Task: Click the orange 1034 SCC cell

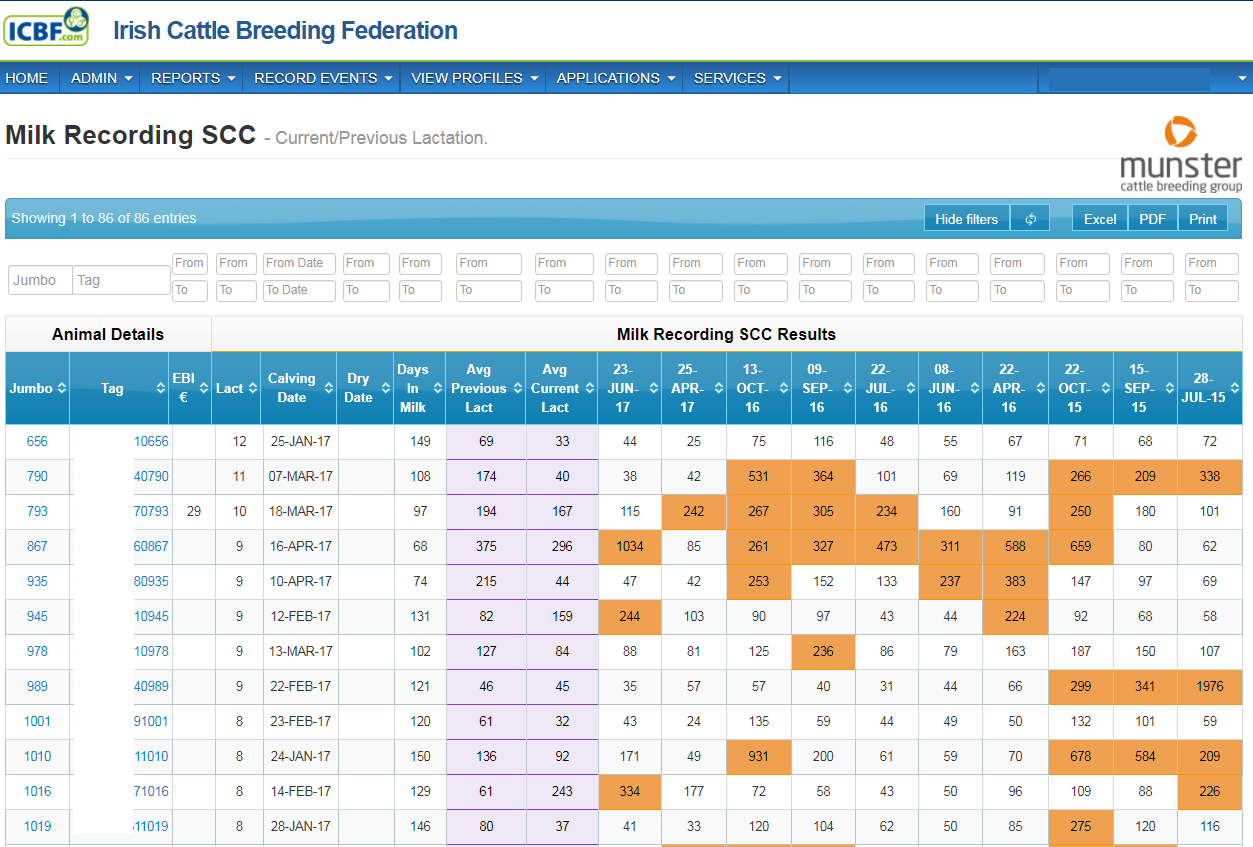Action: pyautogui.click(x=630, y=546)
